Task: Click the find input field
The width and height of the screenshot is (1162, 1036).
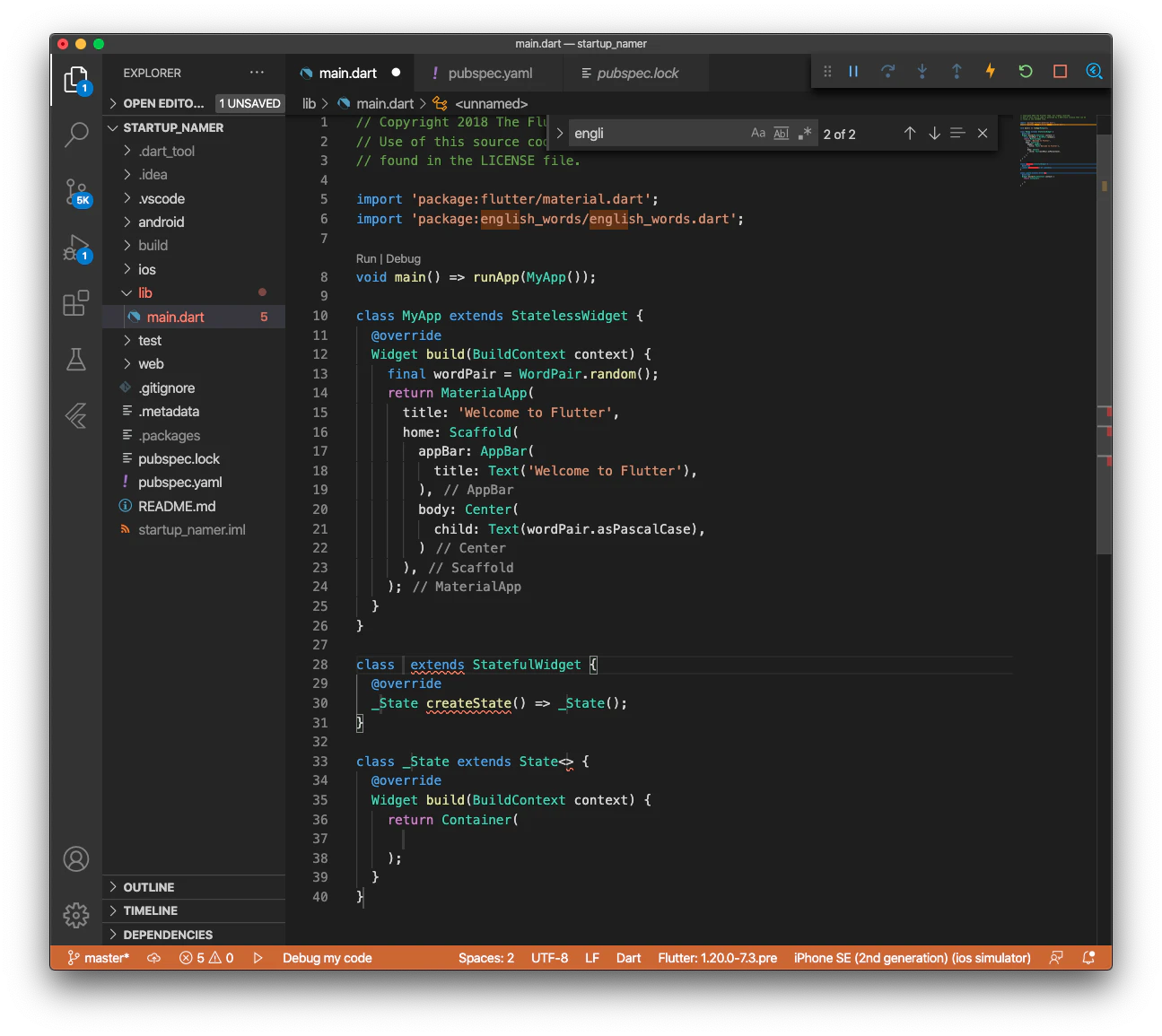Action: pyautogui.click(x=655, y=134)
